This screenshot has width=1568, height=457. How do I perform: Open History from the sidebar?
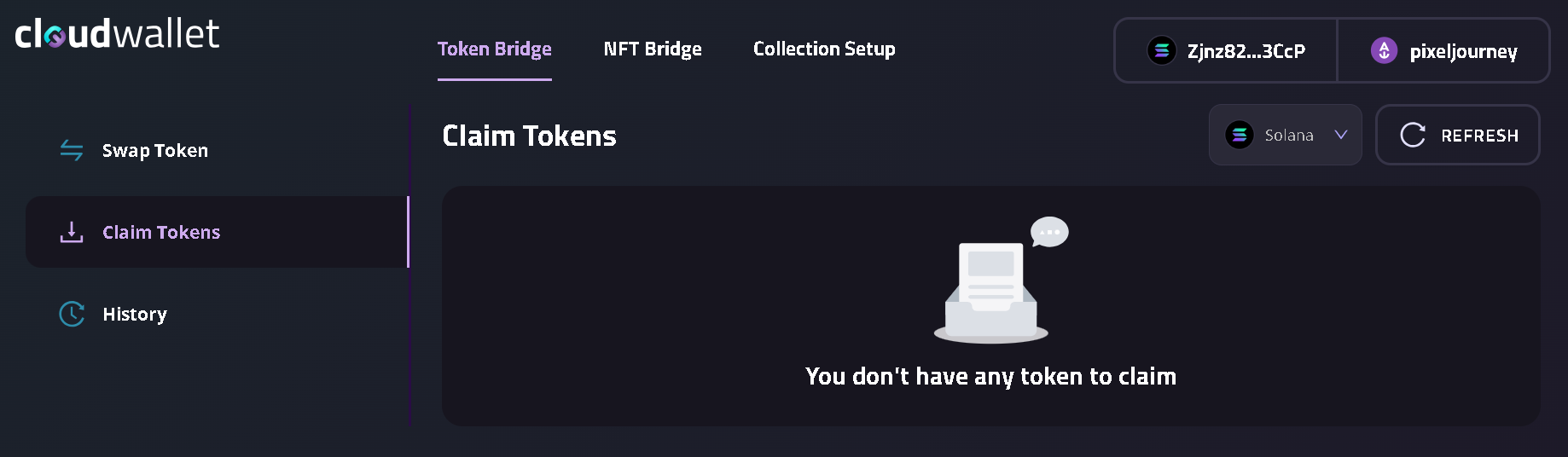(x=135, y=314)
